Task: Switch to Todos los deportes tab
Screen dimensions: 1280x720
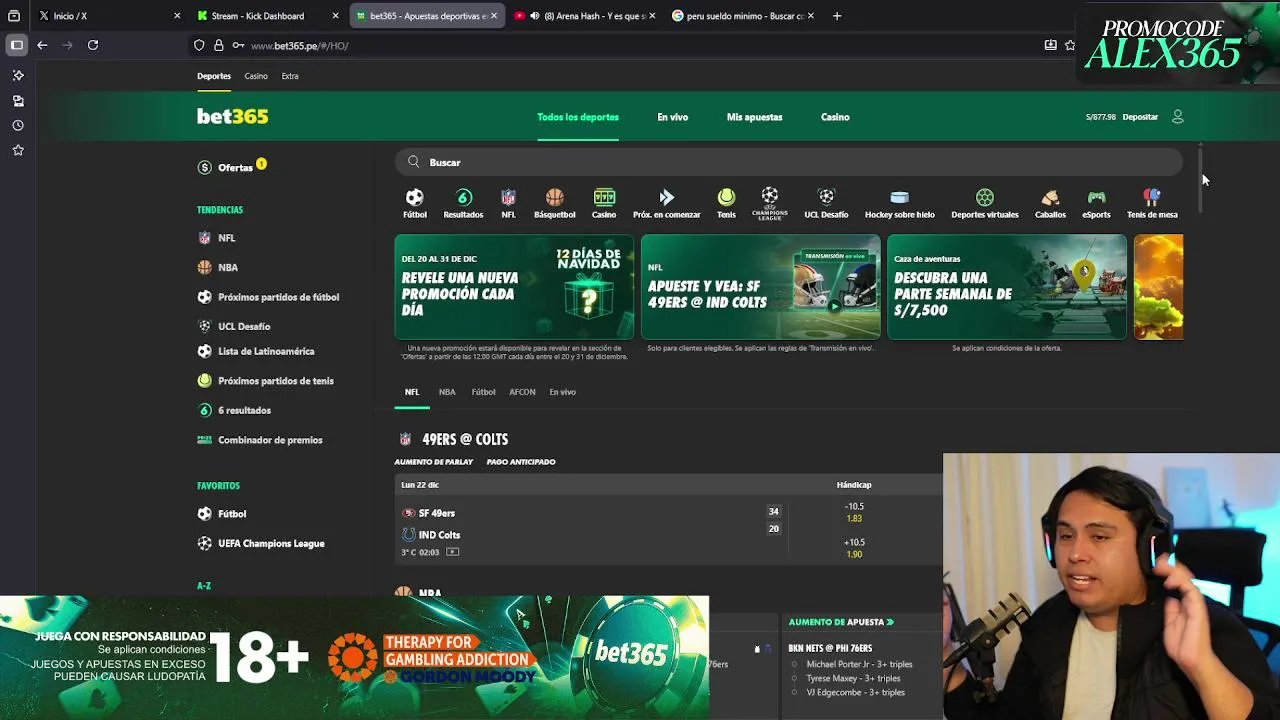Action: [578, 117]
